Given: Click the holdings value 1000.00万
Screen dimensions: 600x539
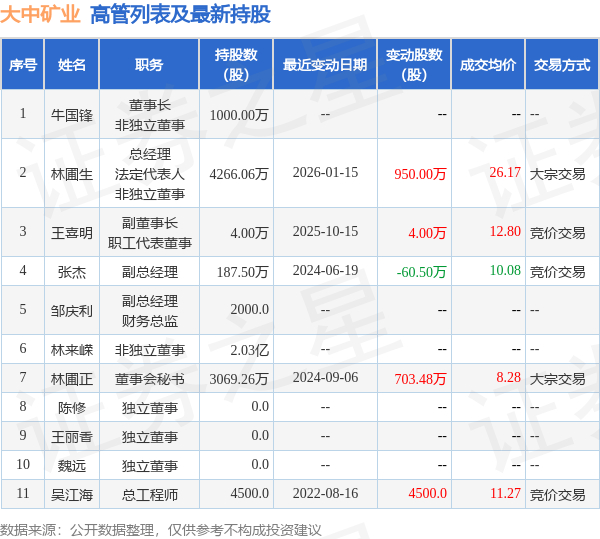Looking at the screenshot, I should tap(239, 115).
